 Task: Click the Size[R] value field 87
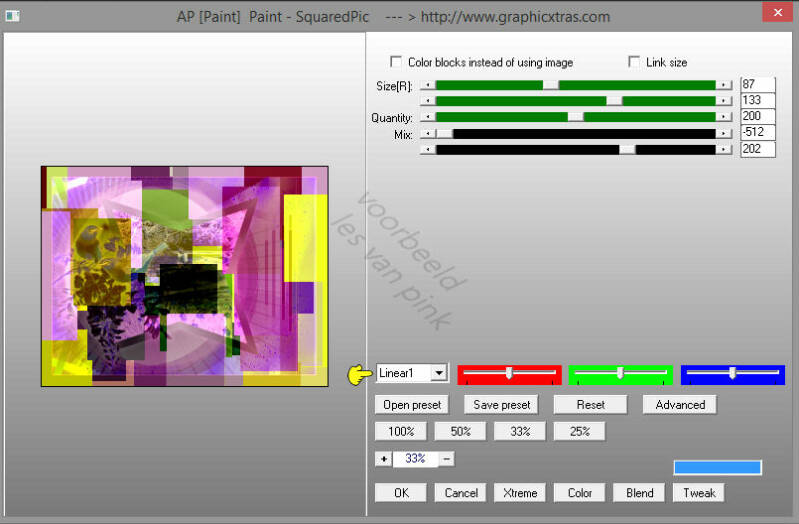758,85
